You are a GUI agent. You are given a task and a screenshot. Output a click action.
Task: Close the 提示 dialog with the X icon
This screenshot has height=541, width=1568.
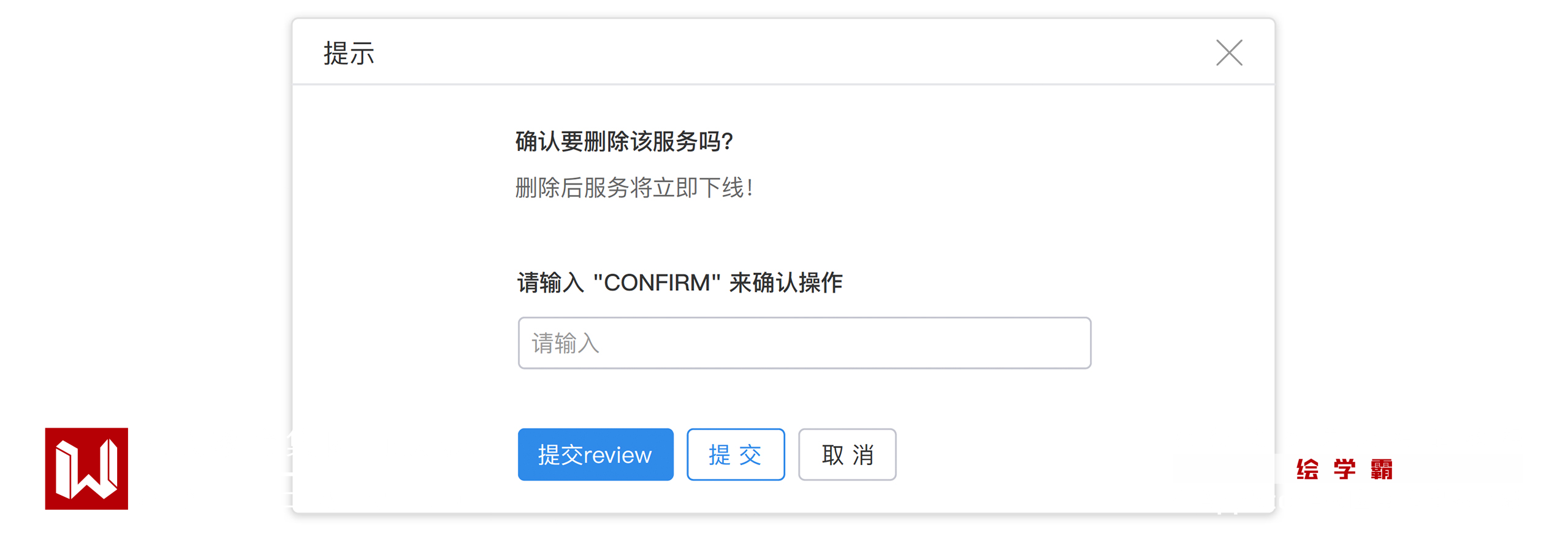1228,53
